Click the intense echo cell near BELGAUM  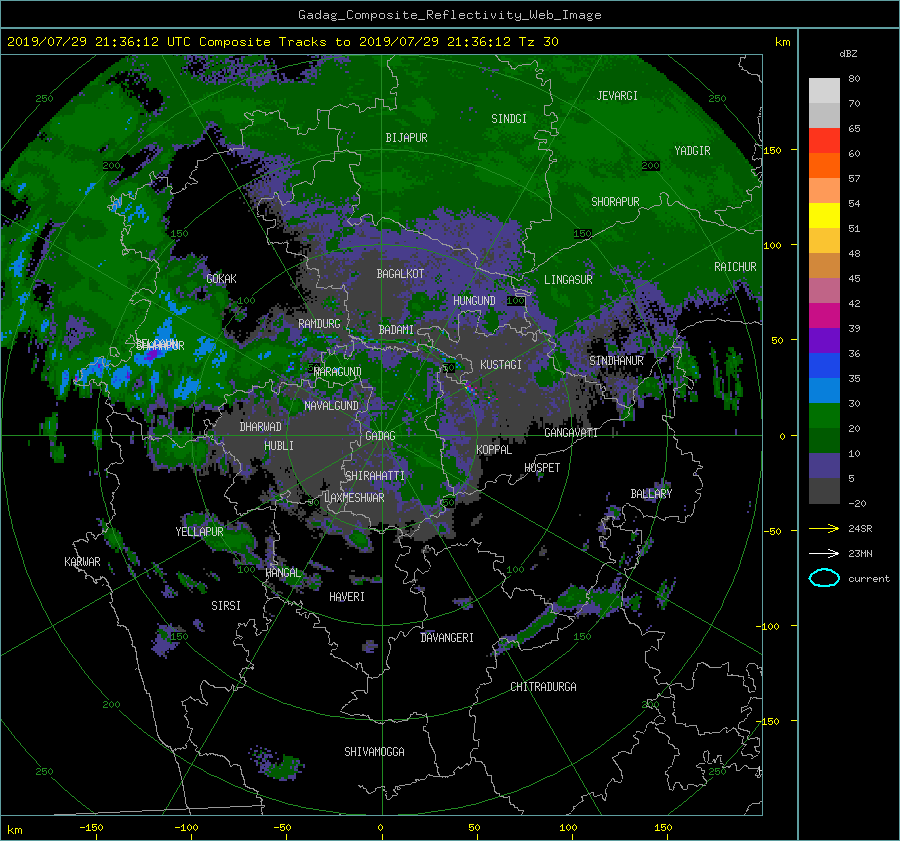(151, 354)
